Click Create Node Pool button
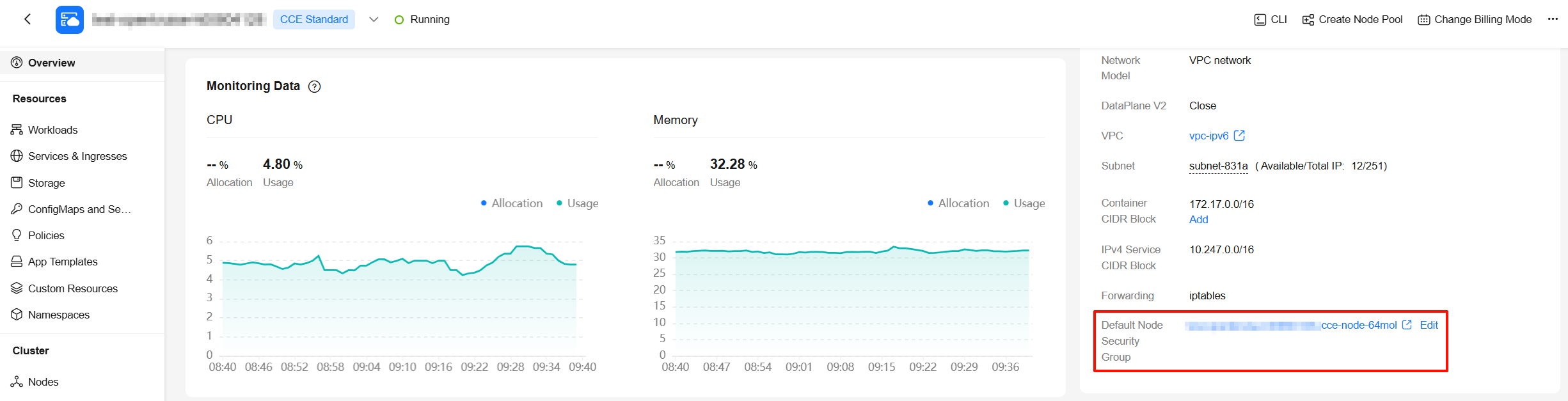The width and height of the screenshot is (1568, 401). tap(1352, 20)
